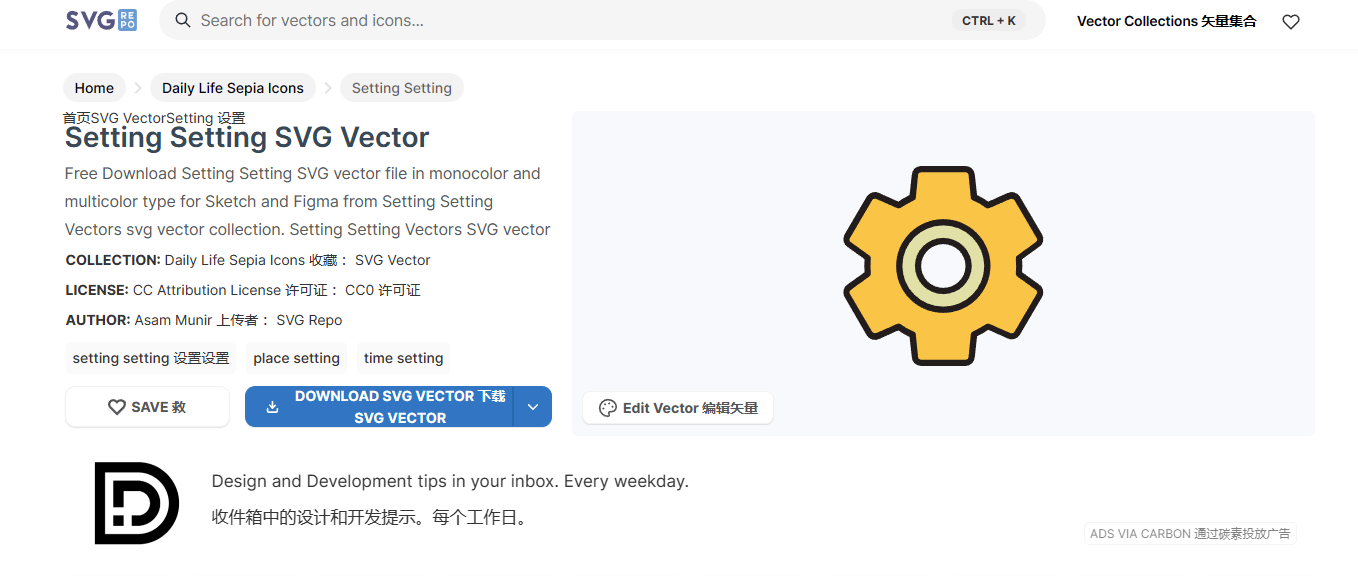The height and width of the screenshot is (576, 1358).
Task: Open Daily Life Sepia Icons breadcrumb
Action: tap(233, 88)
